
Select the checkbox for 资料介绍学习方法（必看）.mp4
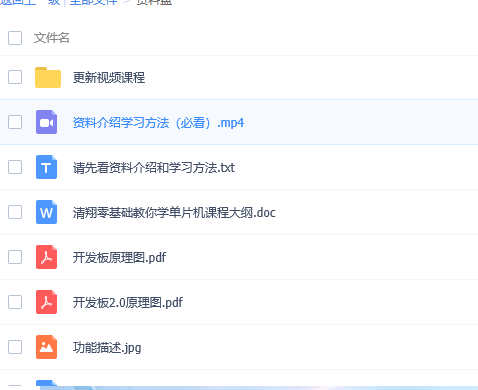15,122
